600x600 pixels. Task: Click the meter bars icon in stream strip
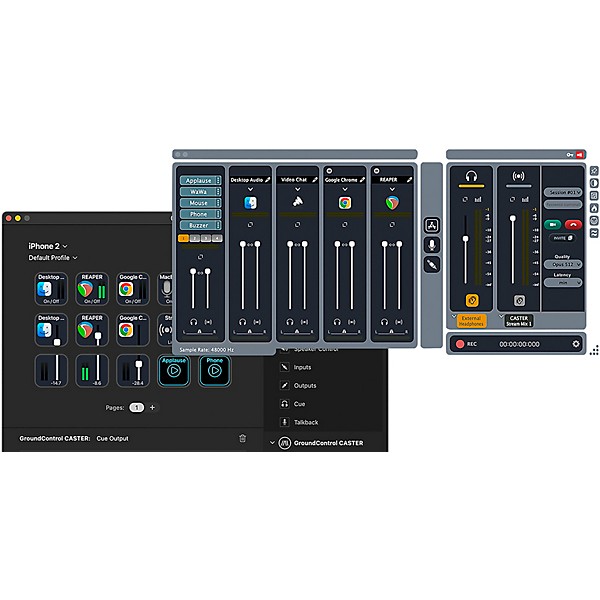[525, 199]
